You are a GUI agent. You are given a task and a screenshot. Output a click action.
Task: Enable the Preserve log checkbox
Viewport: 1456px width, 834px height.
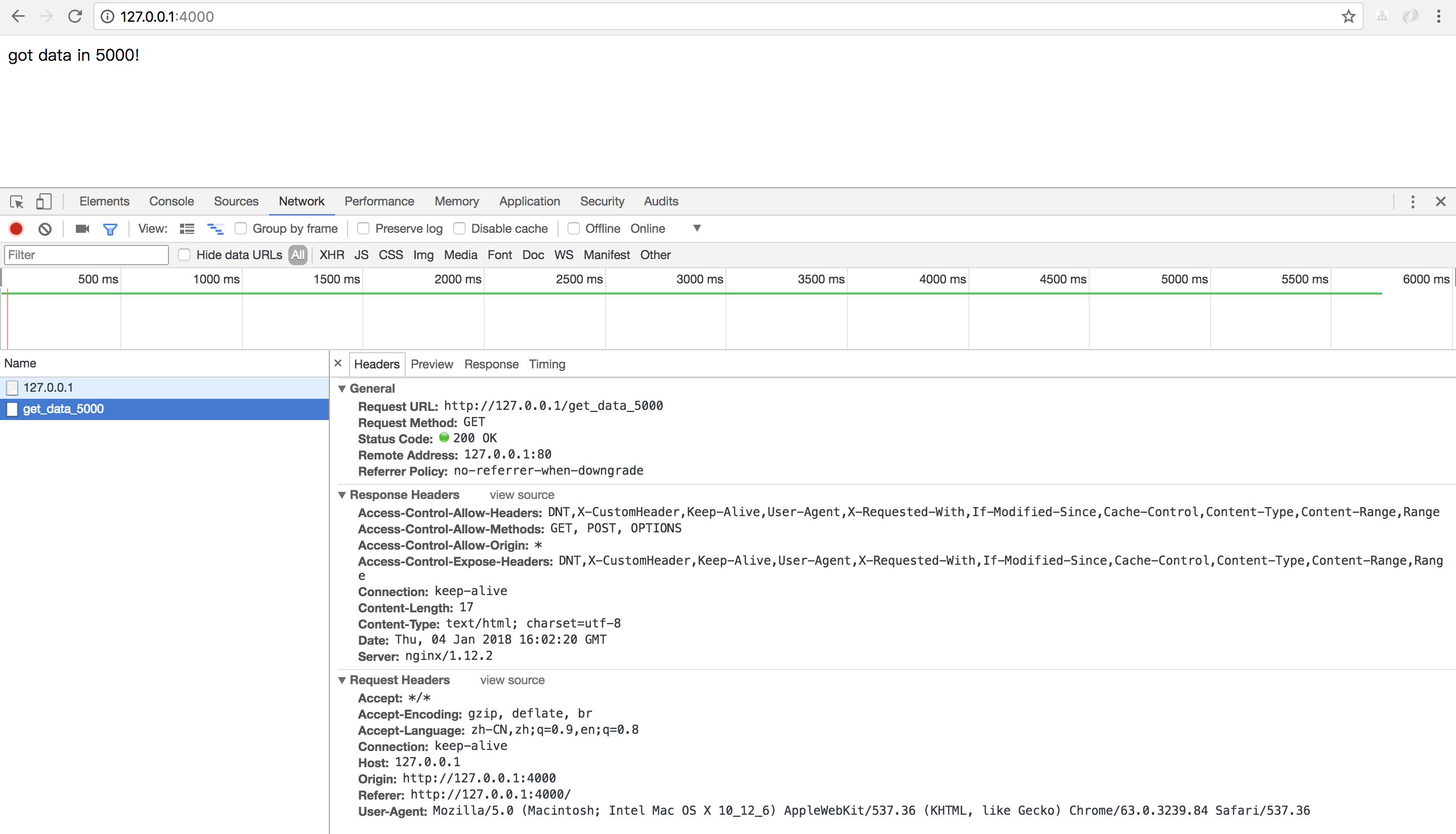(364, 229)
